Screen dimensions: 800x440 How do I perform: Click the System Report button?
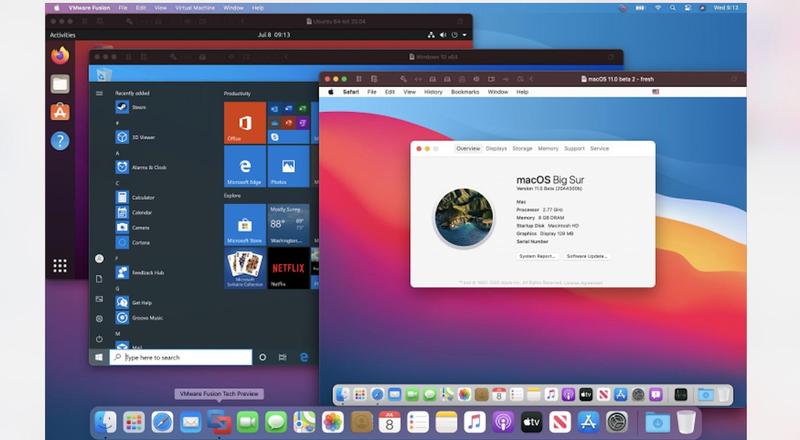[x=537, y=256]
